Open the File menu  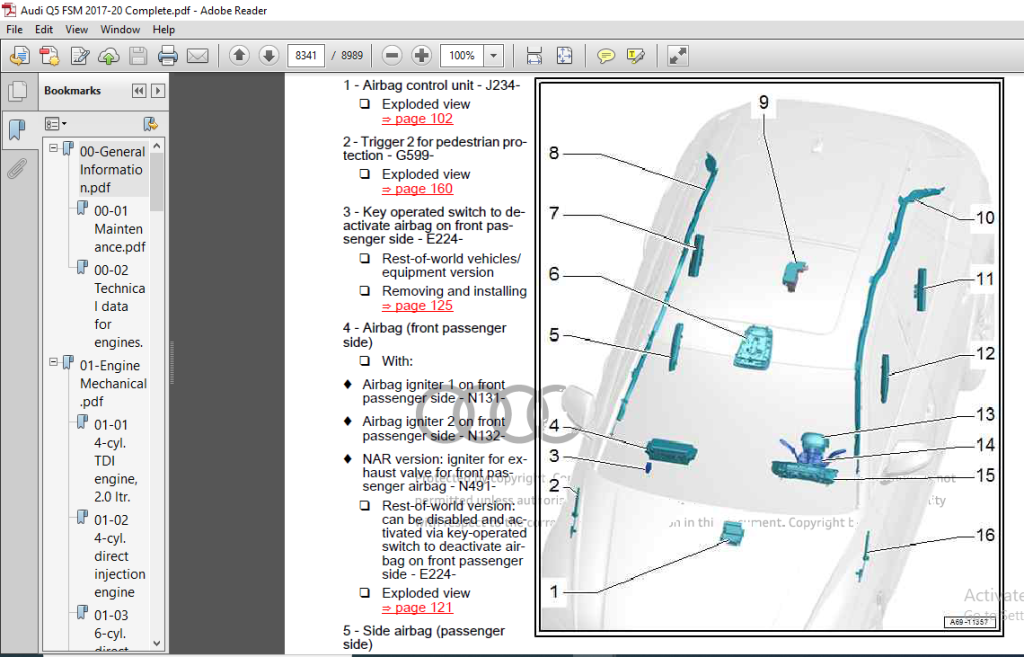[14, 29]
